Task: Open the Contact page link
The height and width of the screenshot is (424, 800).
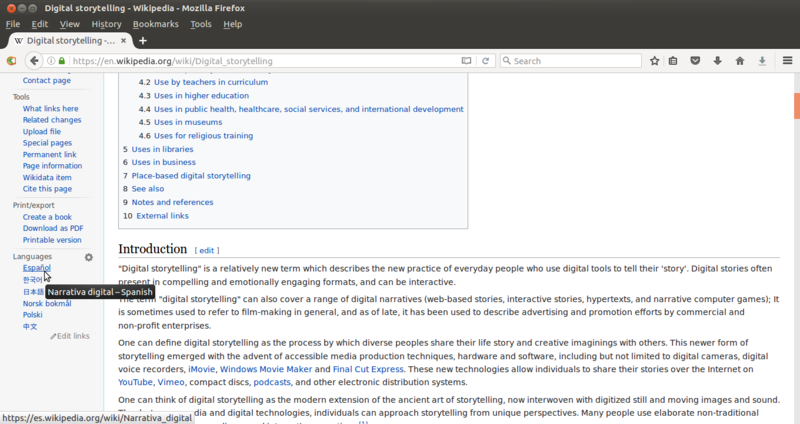Action: click(x=46, y=80)
